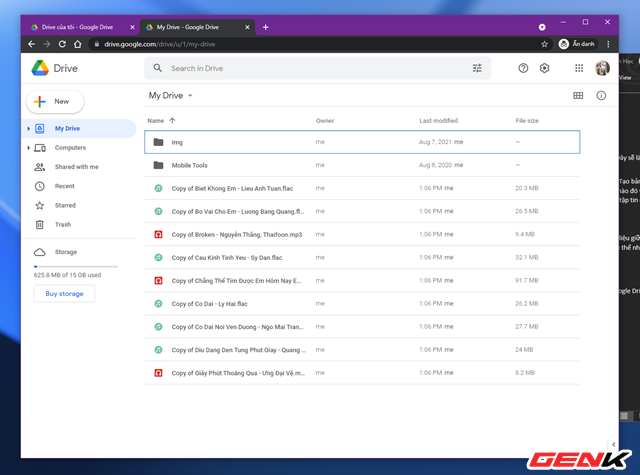The image size is (640, 475).
Task: Click the 625.8 MB of 15 GB used text
Action: [67, 275]
